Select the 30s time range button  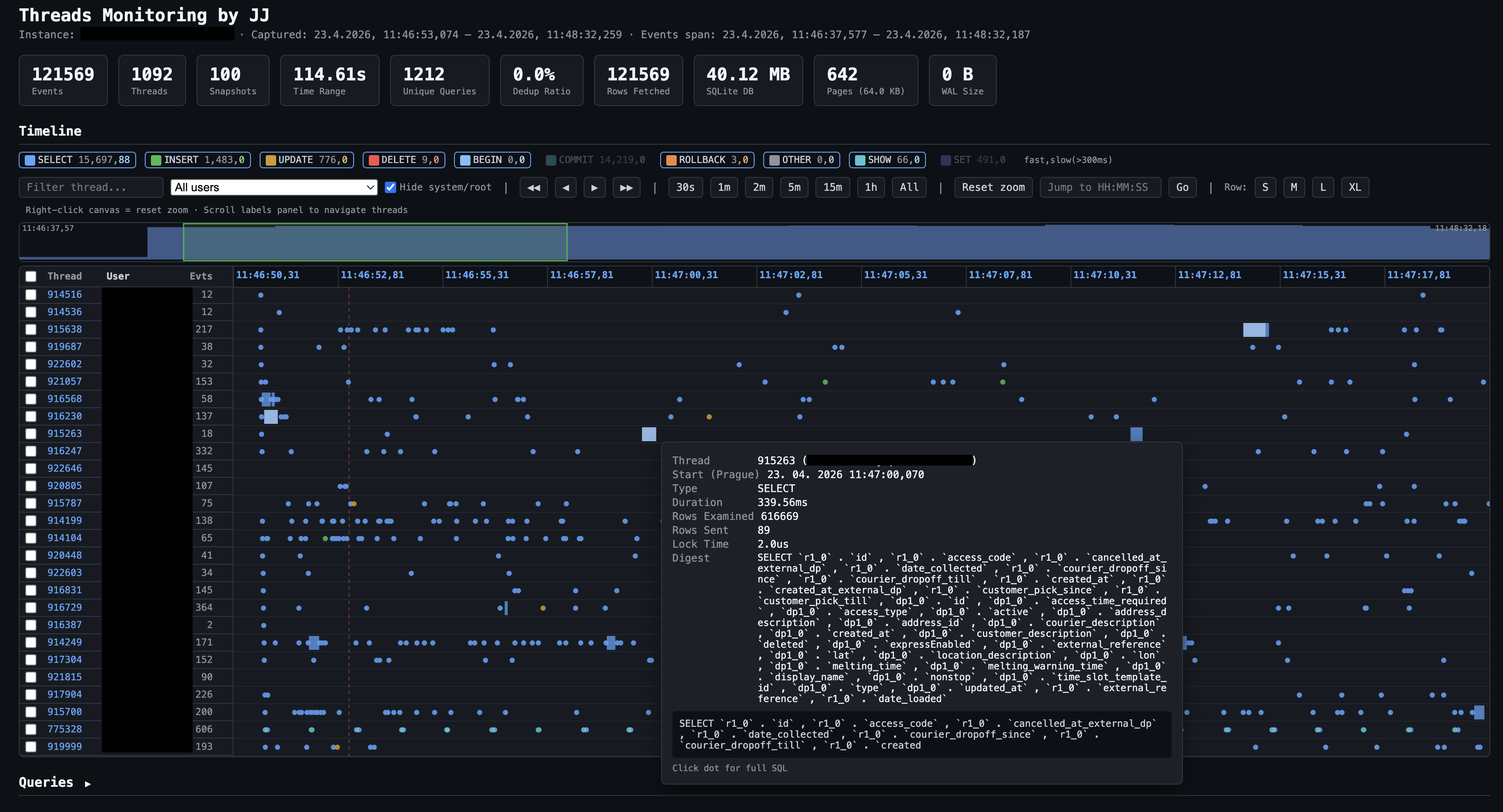(685, 187)
